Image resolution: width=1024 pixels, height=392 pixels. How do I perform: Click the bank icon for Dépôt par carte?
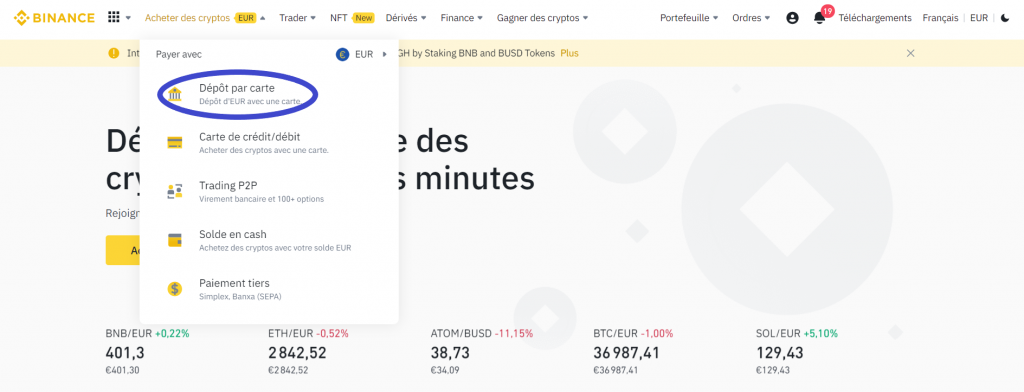(x=175, y=94)
